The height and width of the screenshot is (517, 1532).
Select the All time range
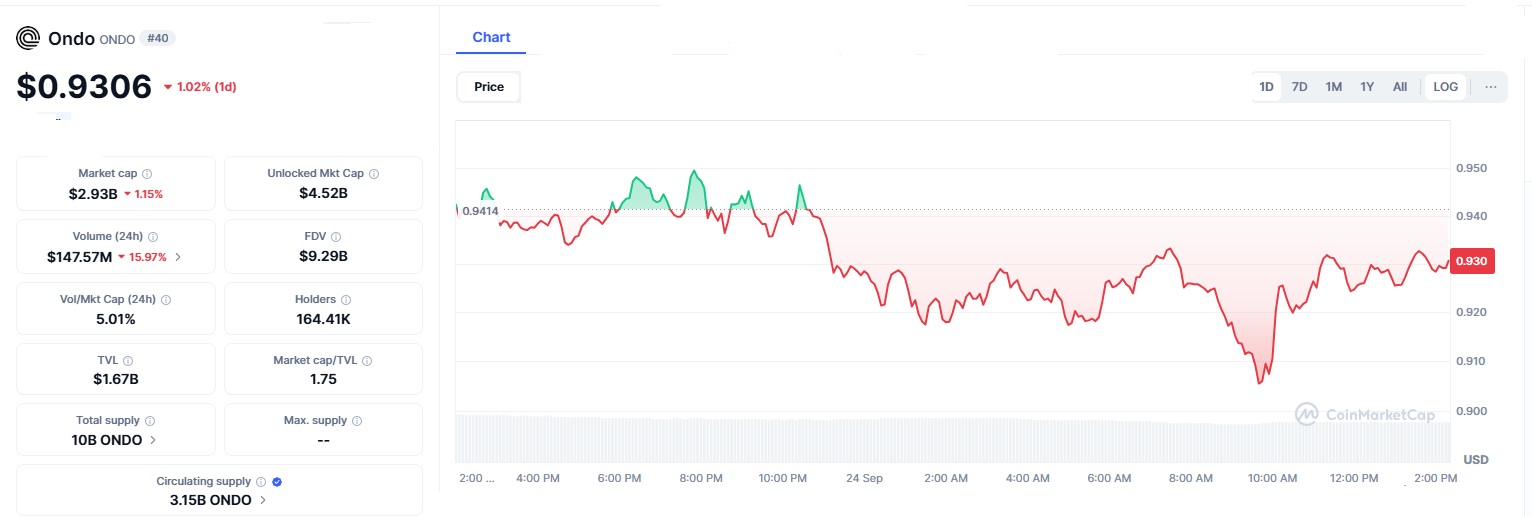[x=1400, y=87]
